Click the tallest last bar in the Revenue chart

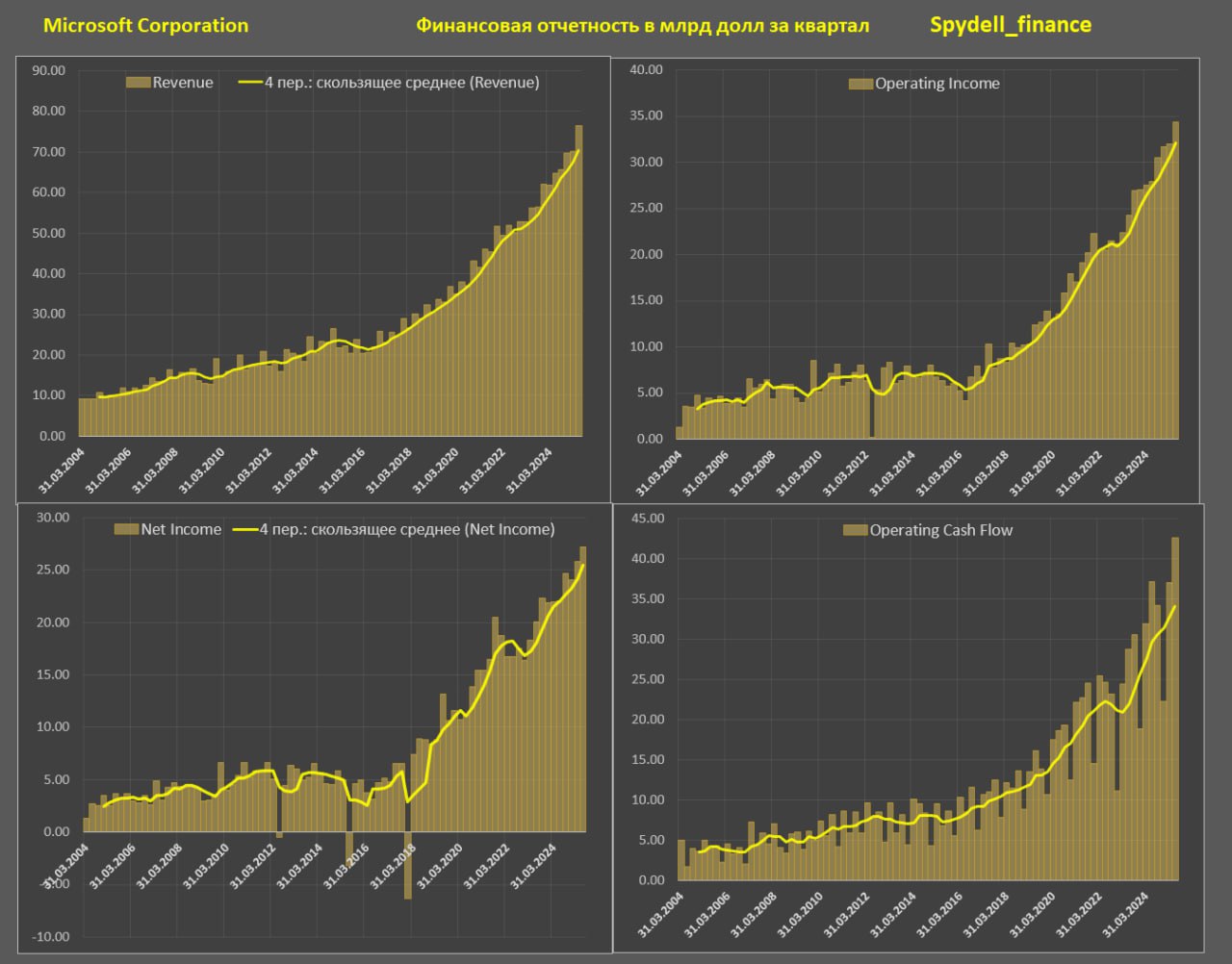pos(578,279)
